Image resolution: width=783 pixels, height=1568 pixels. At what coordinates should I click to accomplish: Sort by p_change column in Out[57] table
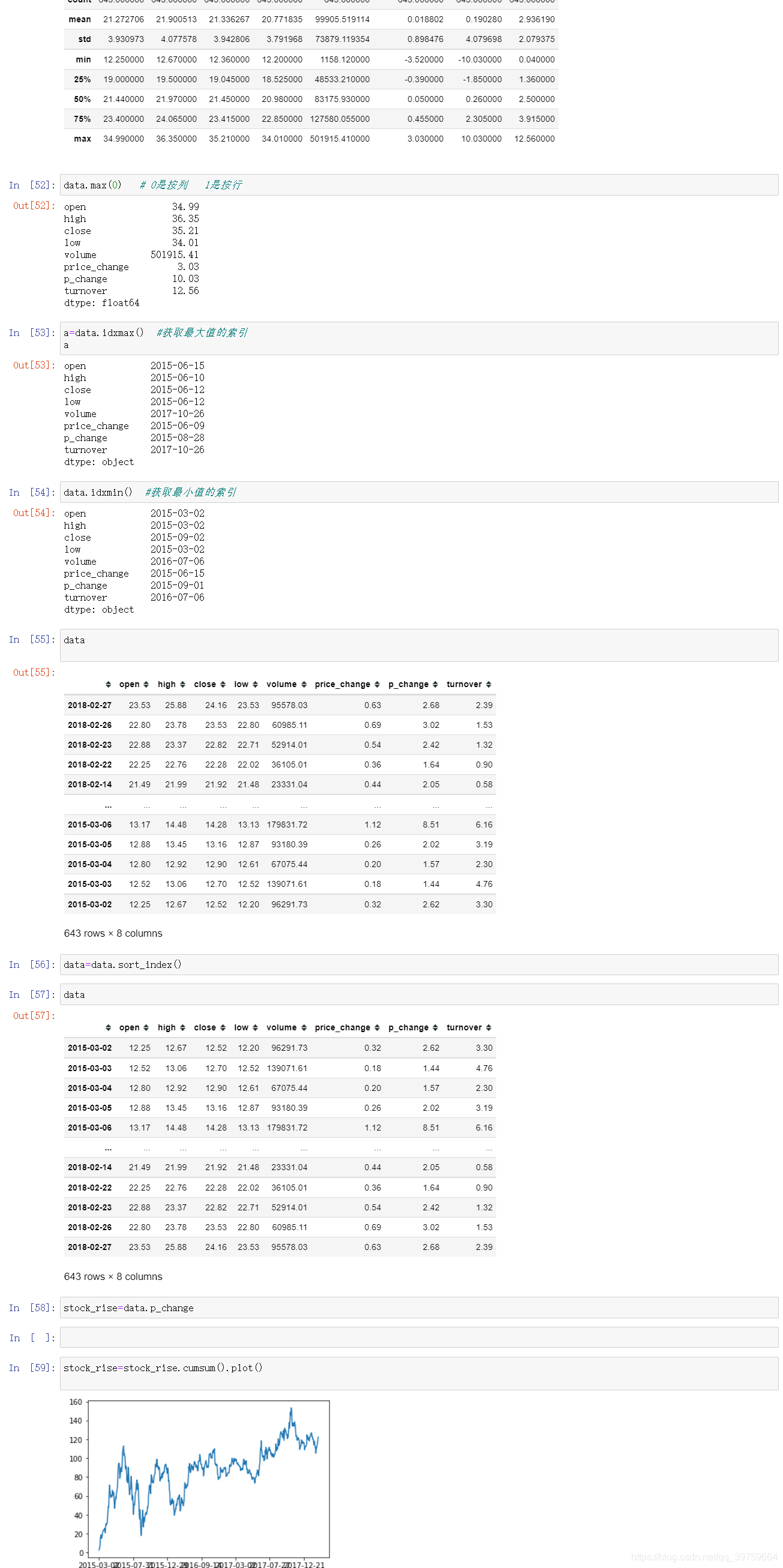(x=435, y=1027)
